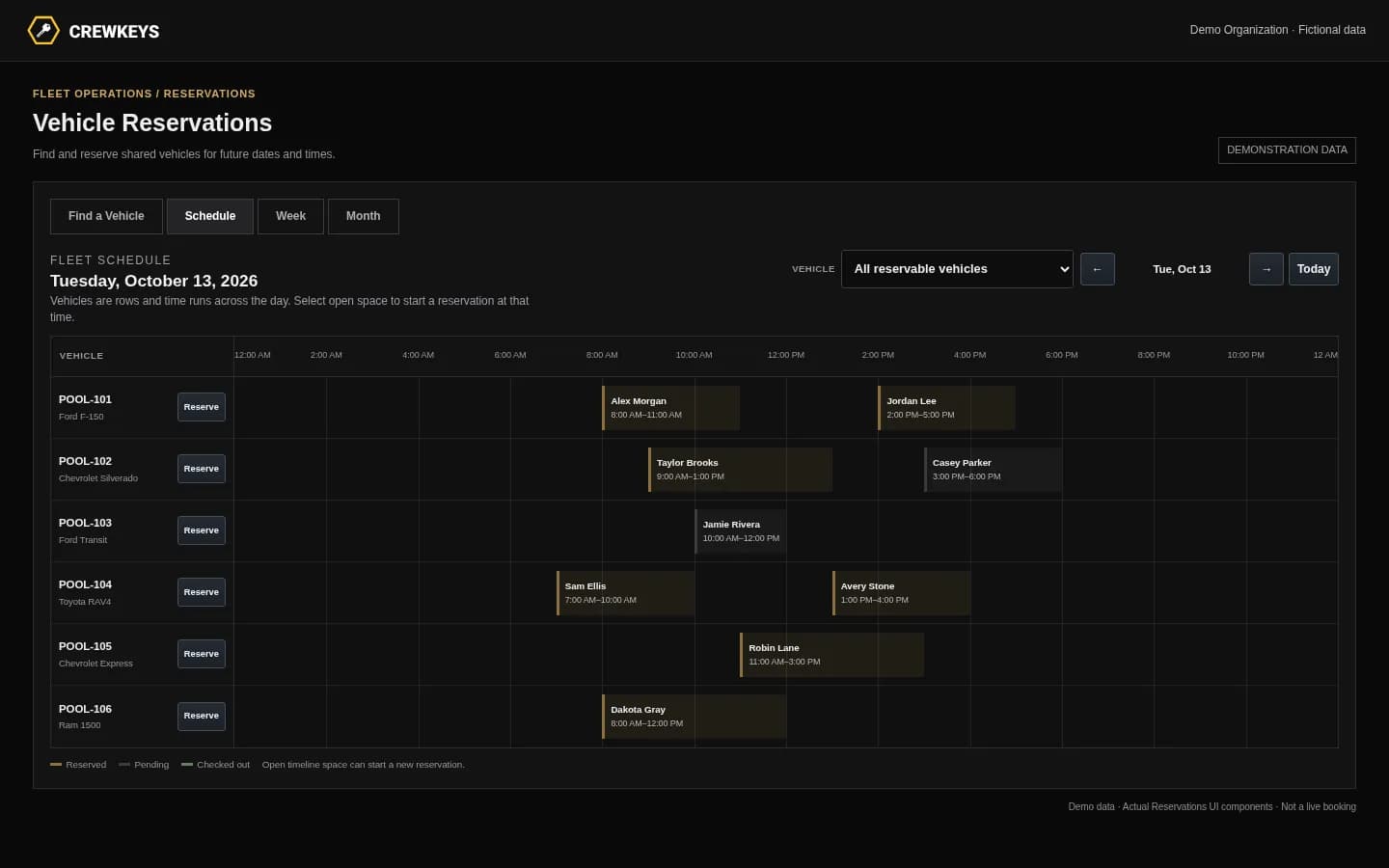Image resolution: width=1389 pixels, height=868 pixels.
Task: Click the 12:00 PM time header
Action: (x=786, y=355)
